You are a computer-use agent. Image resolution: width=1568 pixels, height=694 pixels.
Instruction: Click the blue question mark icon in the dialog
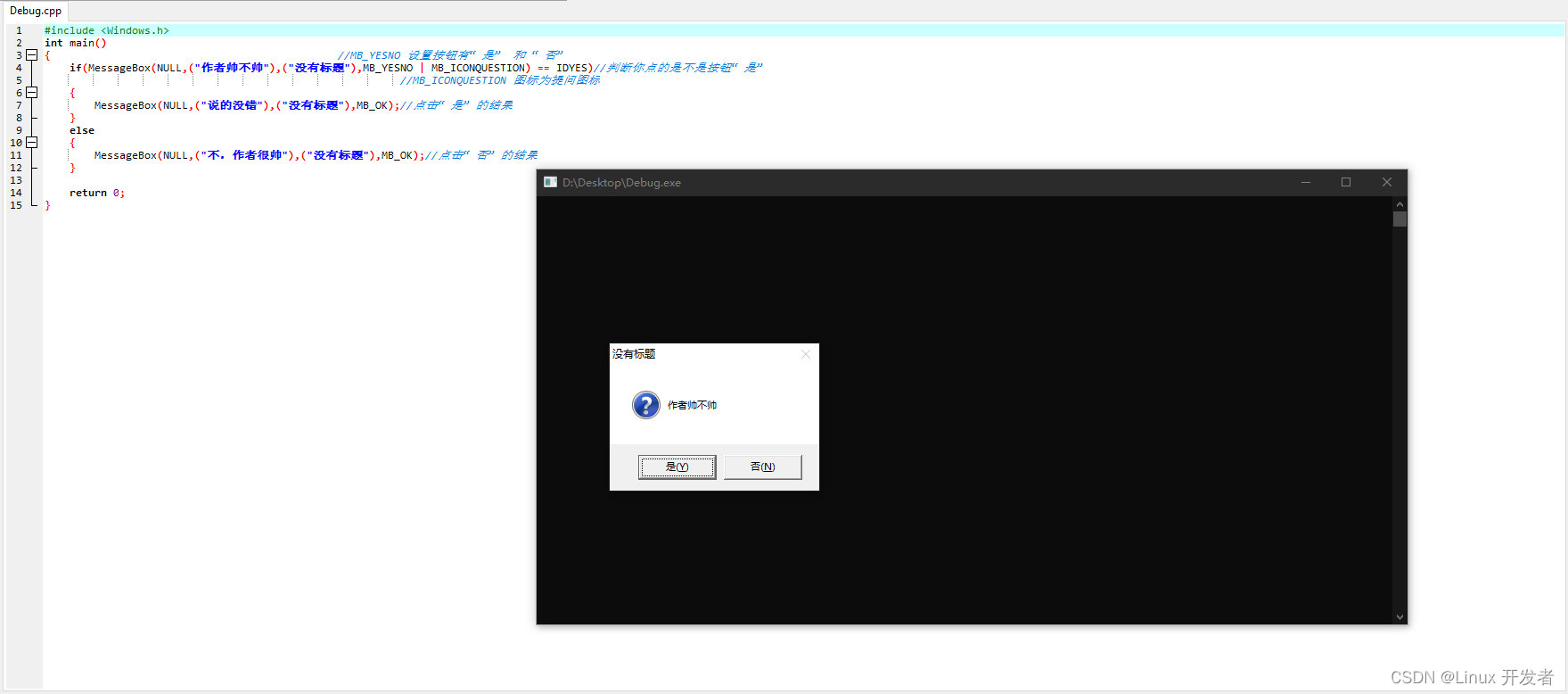645,405
